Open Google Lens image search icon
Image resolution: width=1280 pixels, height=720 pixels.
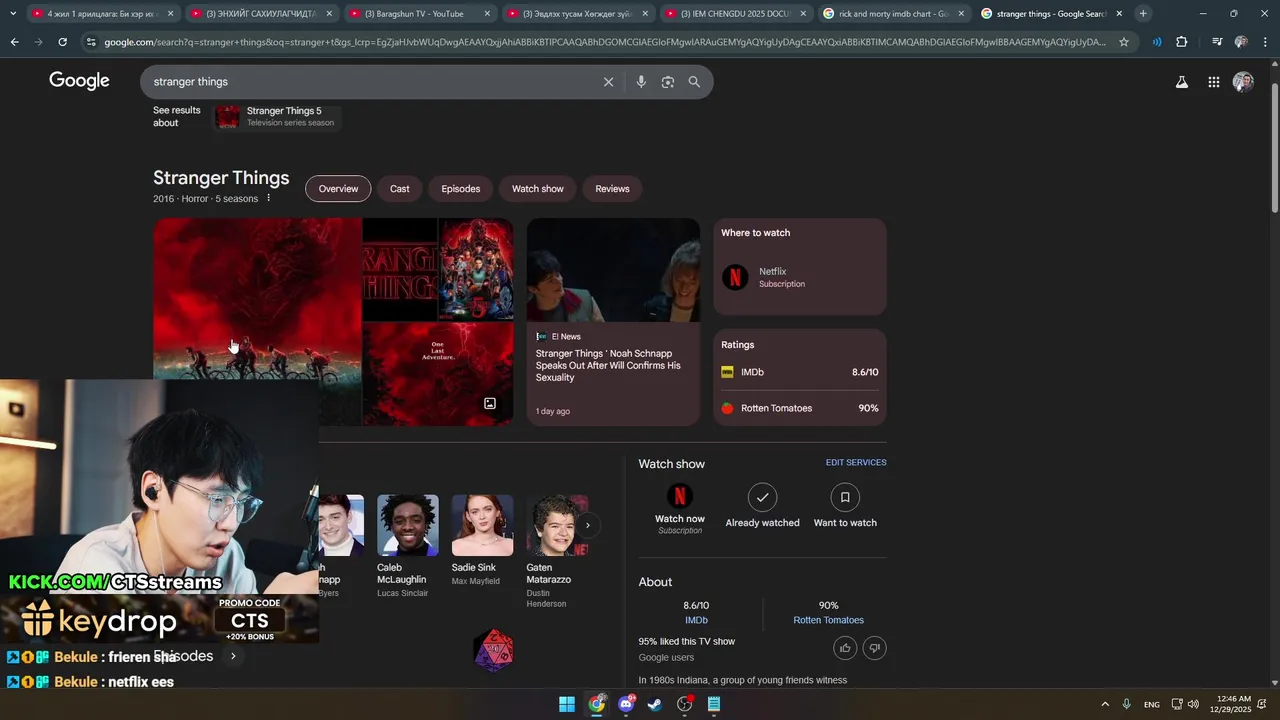[x=668, y=82]
